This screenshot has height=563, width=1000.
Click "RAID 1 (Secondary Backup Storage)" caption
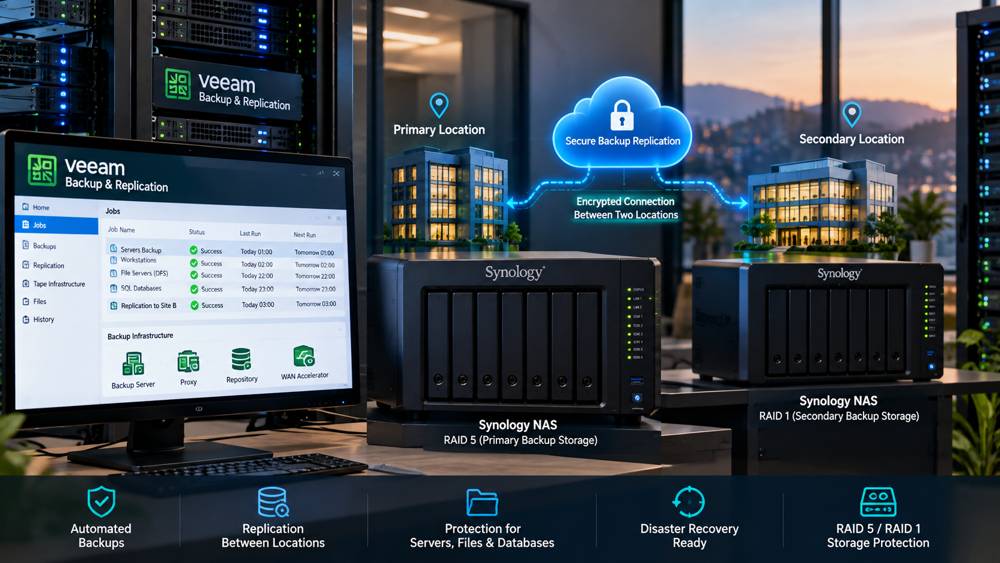pos(839,416)
